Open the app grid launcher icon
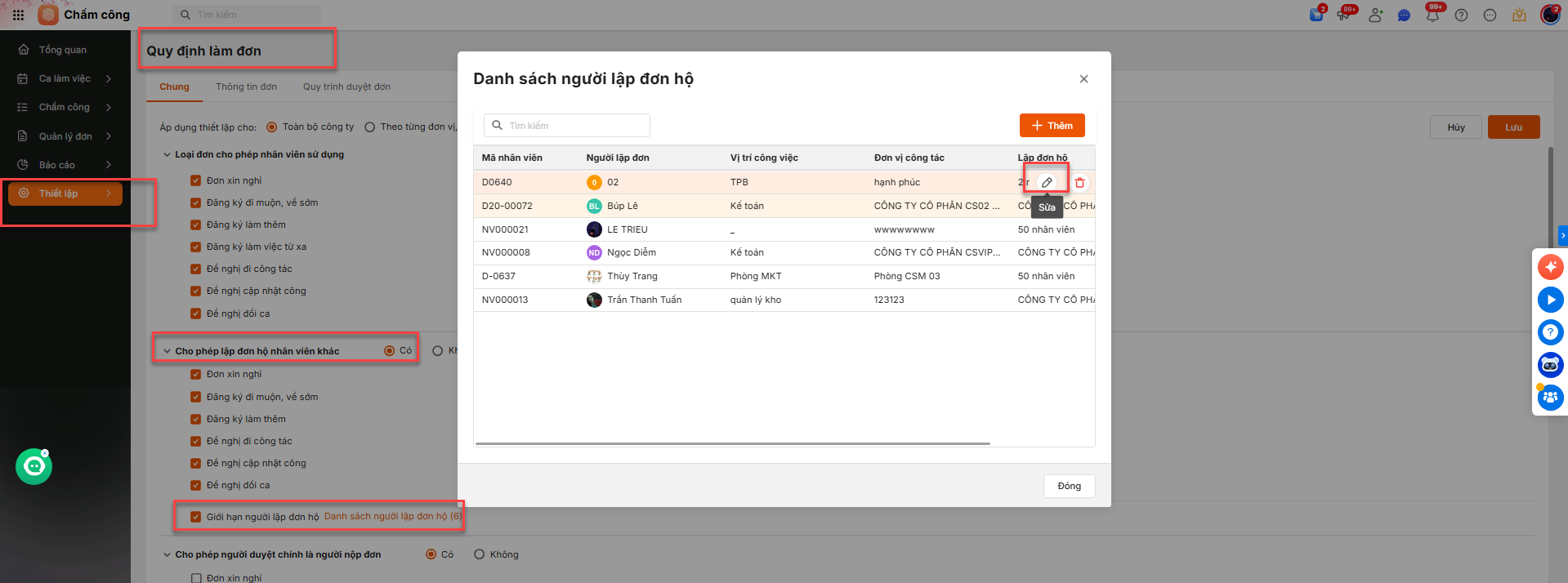This screenshot has width=1568, height=583. (18, 15)
